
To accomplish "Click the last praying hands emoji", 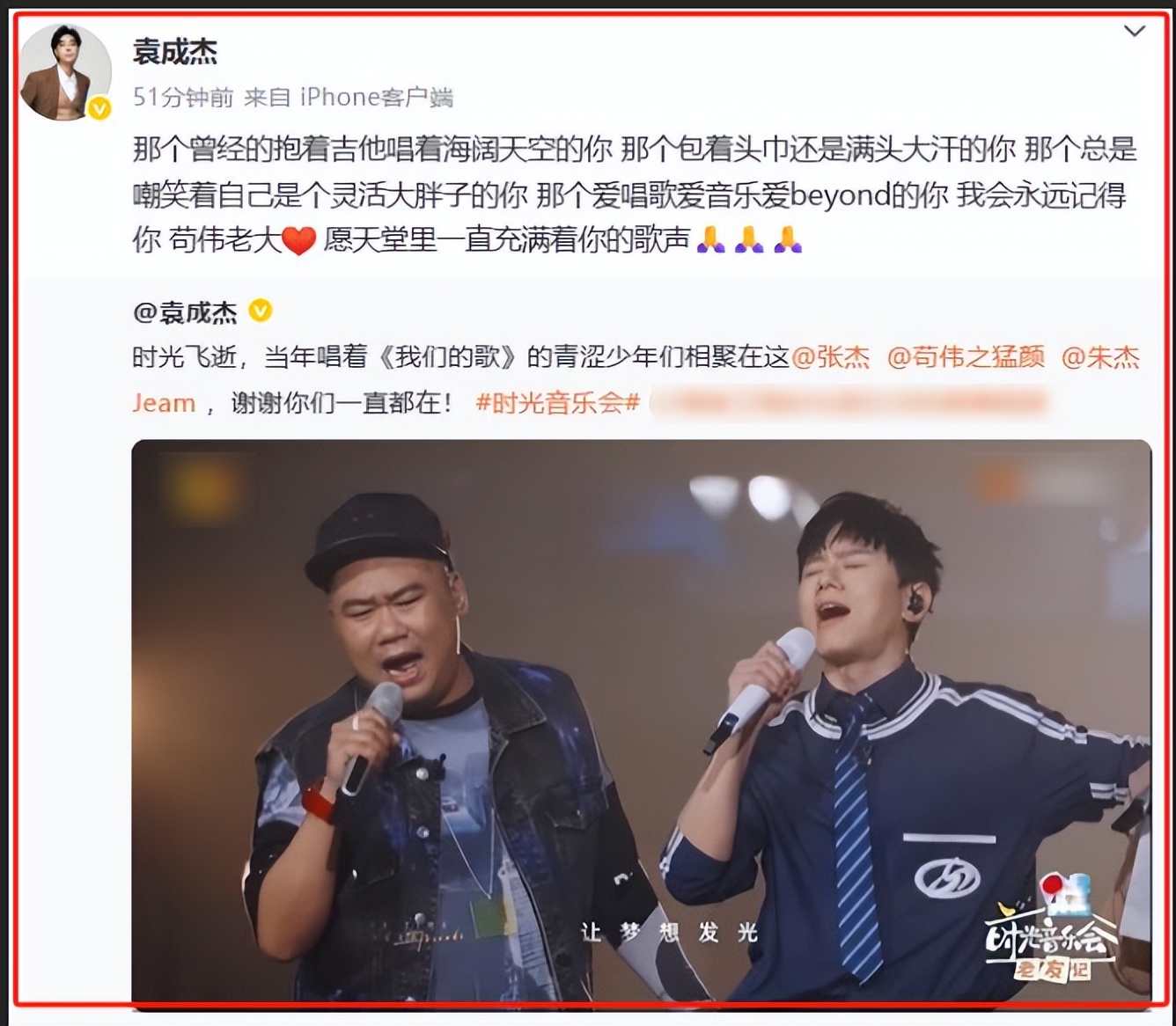I will (788, 239).
